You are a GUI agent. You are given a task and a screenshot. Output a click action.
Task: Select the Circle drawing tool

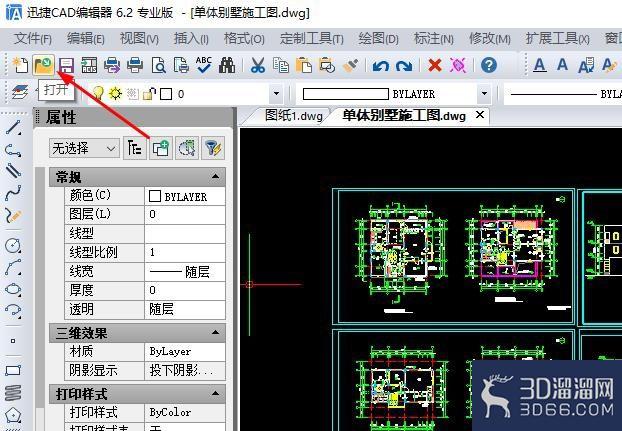tap(13, 245)
